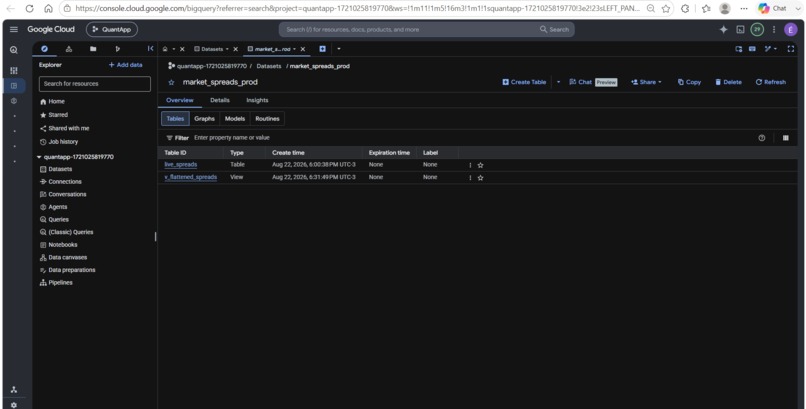Screen dimensions: 806x409
Task: Select the Tables filter button
Action: pos(175,119)
